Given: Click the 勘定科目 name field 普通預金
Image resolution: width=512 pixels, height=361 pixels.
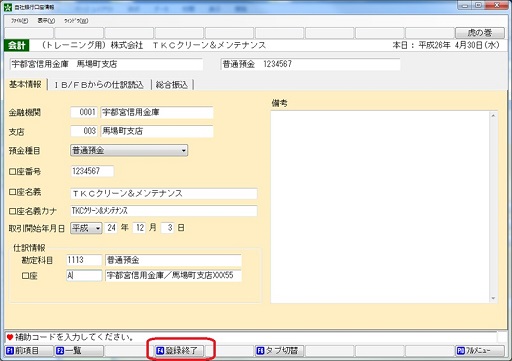Looking at the screenshot, I should click(173, 260).
